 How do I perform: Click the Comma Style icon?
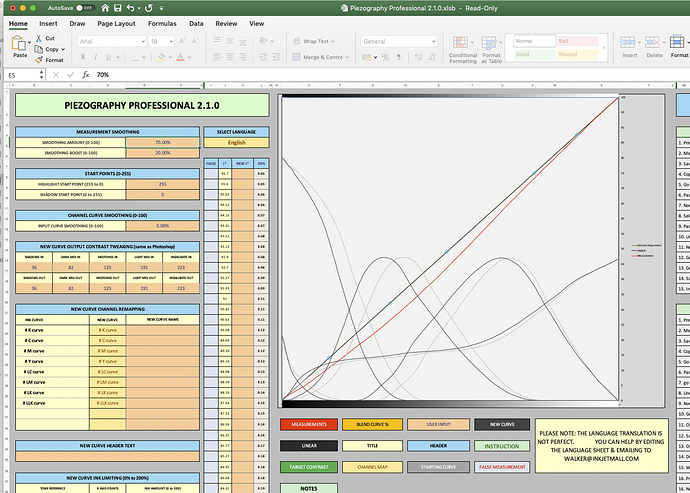(x=399, y=57)
